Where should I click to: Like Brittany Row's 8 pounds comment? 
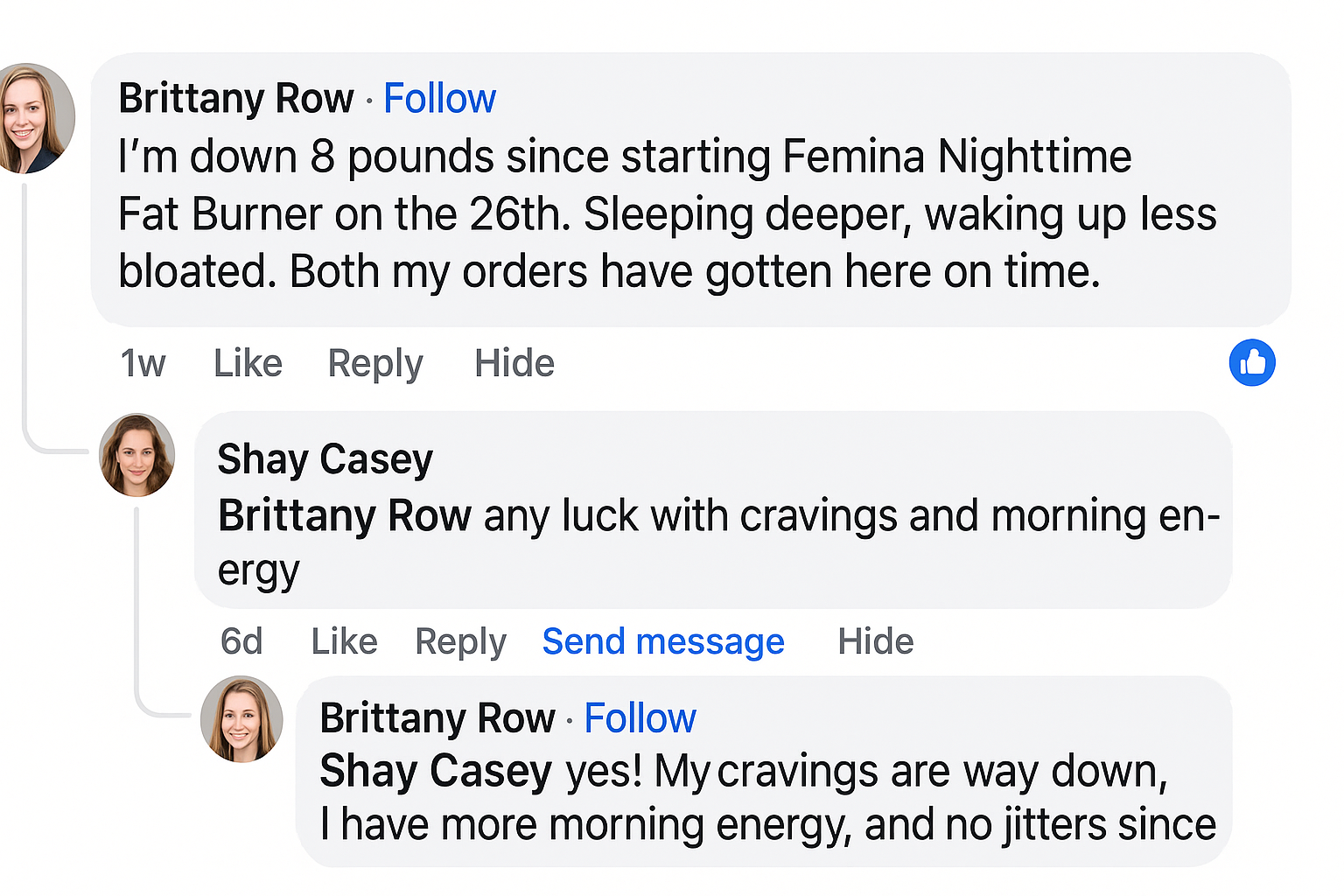[248, 363]
